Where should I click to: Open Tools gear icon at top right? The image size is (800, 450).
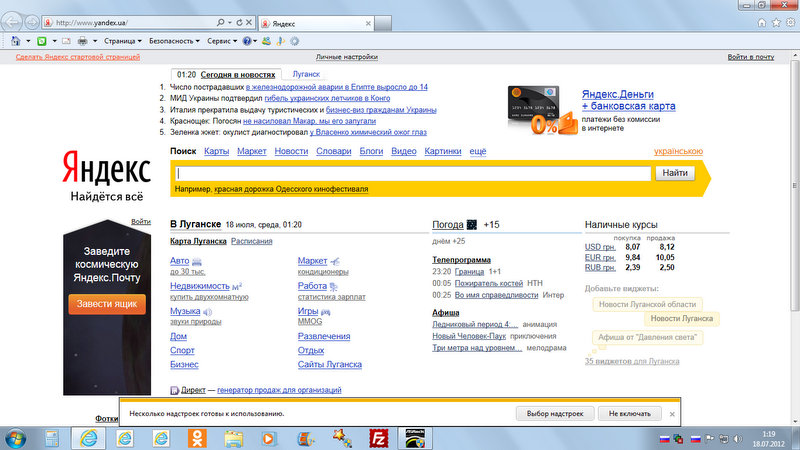coord(790,22)
